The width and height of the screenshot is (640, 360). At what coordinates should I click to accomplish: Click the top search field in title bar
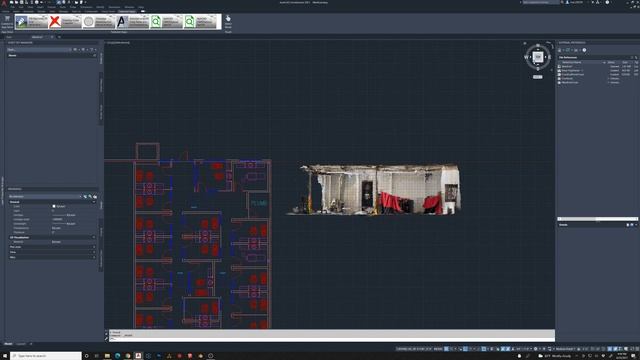(541, 2)
